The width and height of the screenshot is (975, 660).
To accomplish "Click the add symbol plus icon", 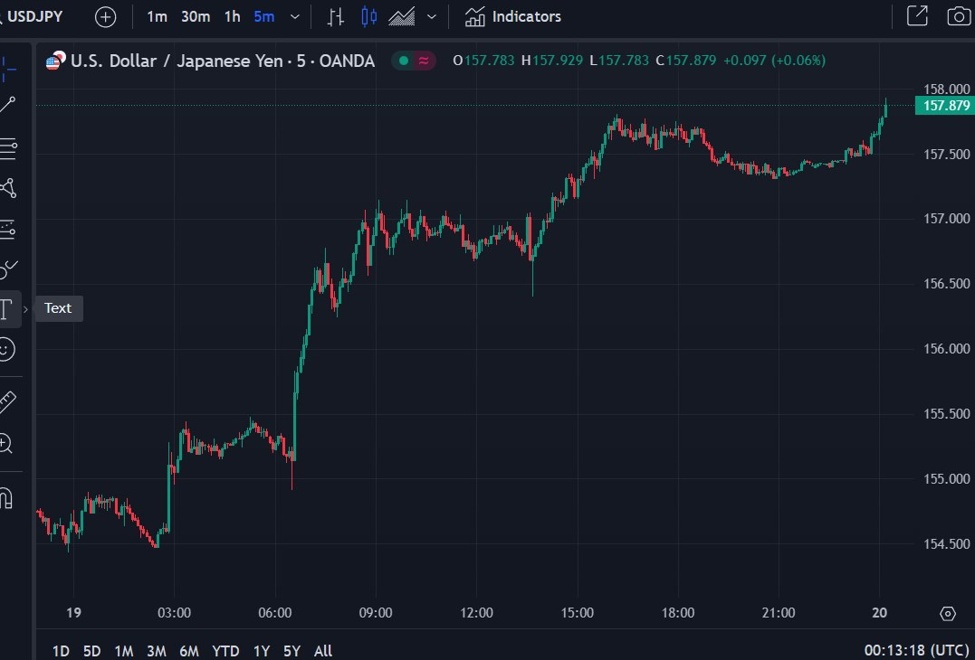I will (x=105, y=17).
